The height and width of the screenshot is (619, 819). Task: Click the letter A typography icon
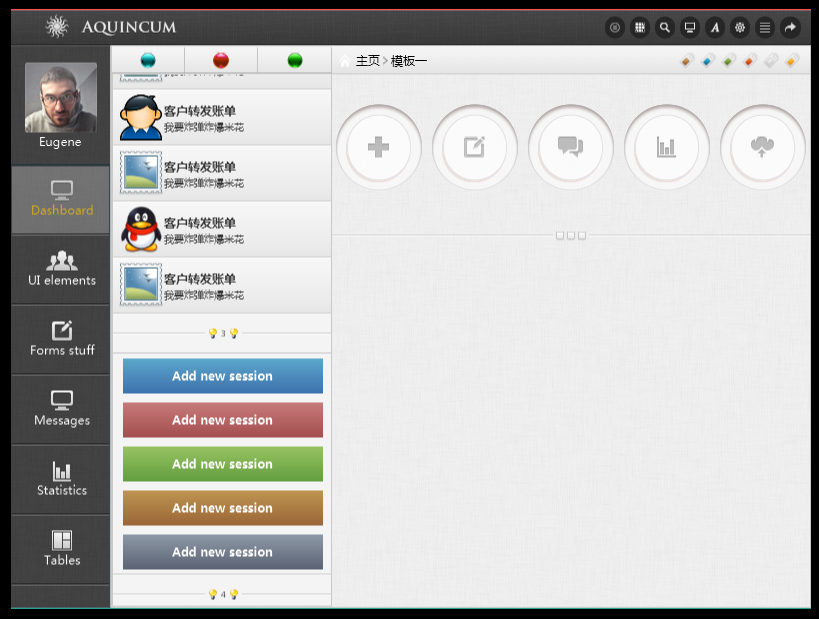714,27
